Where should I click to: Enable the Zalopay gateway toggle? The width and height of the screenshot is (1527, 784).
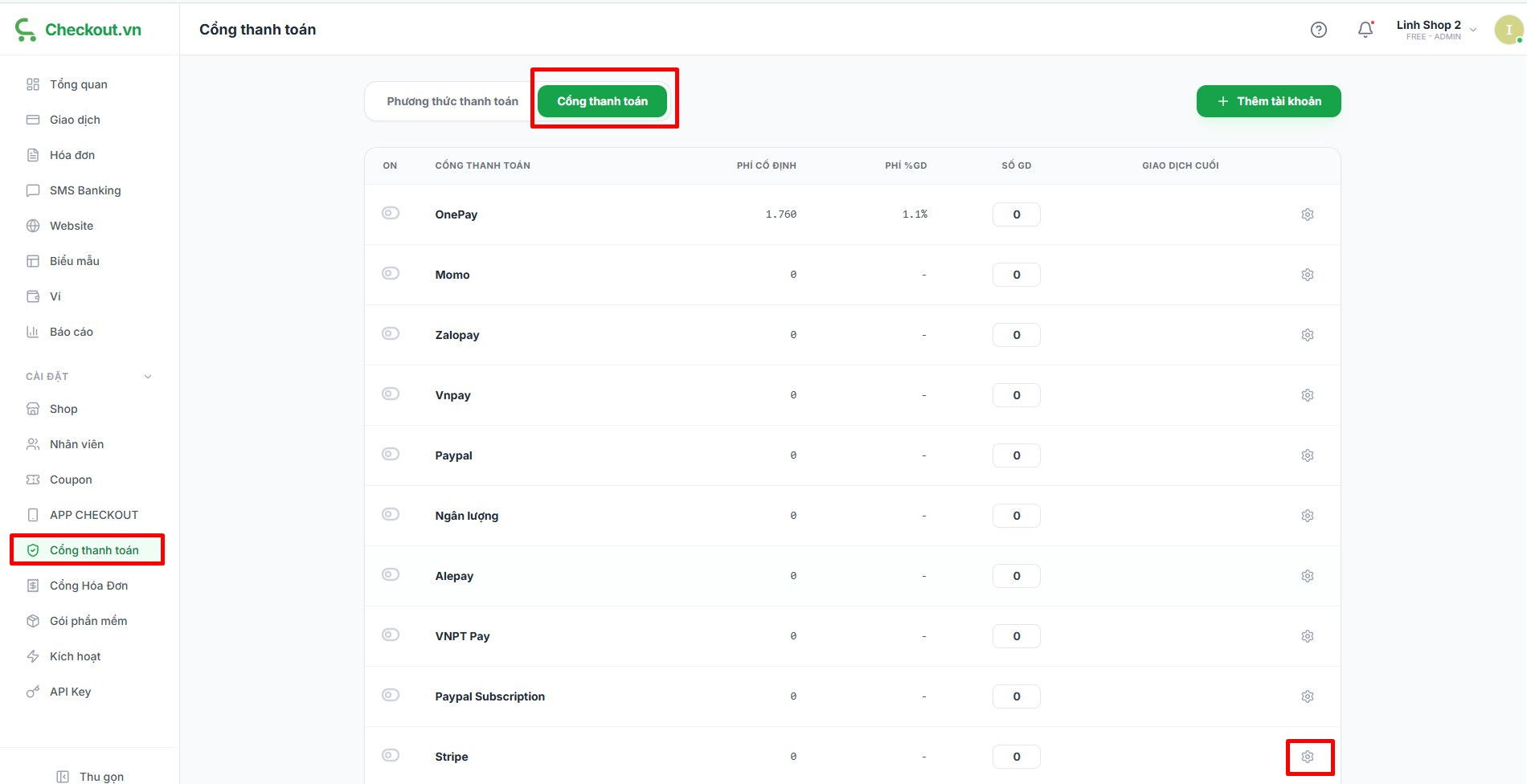(391, 334)
